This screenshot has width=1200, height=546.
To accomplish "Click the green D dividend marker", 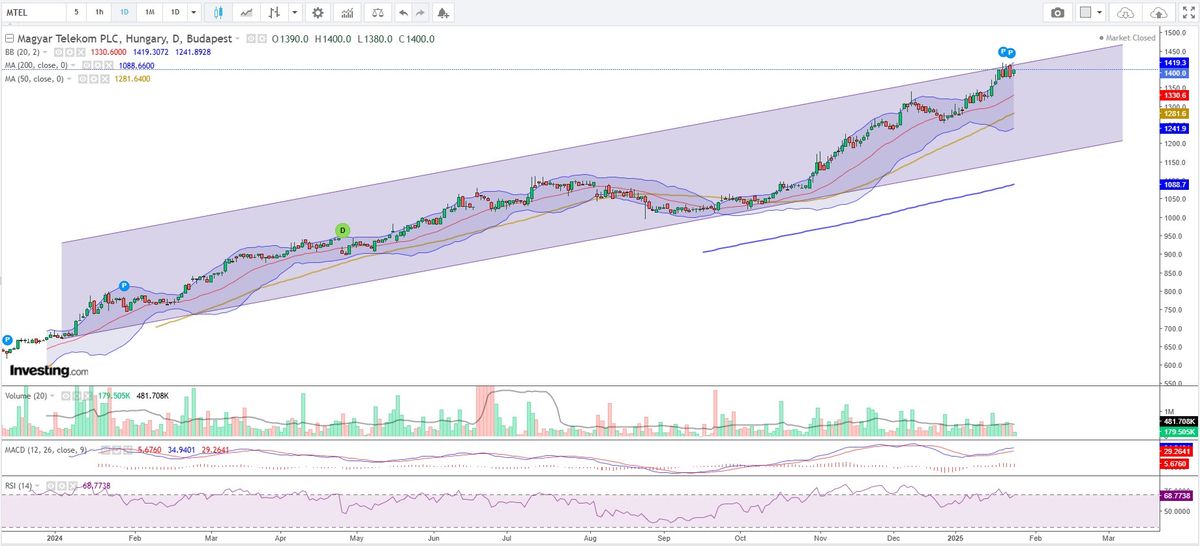I will pos(343,230).
